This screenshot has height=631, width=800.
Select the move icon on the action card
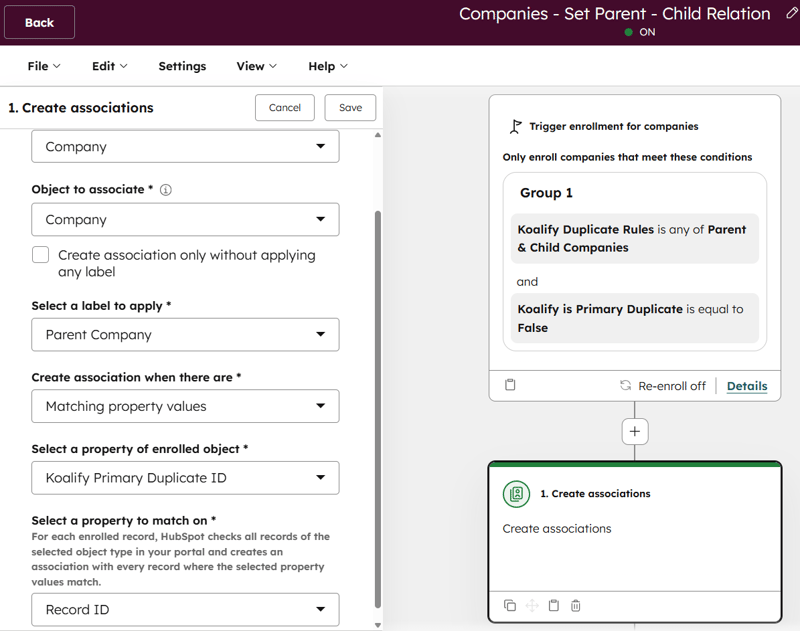[x=532, y=605]
